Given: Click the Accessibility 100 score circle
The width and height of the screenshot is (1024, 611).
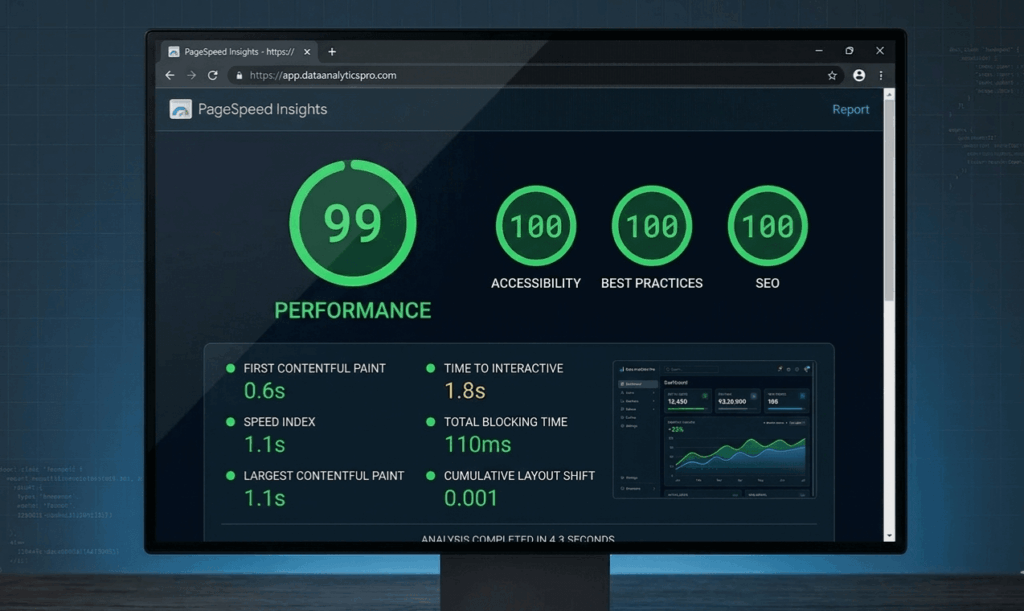Looking at the screenshot, I should pos(536,226).
